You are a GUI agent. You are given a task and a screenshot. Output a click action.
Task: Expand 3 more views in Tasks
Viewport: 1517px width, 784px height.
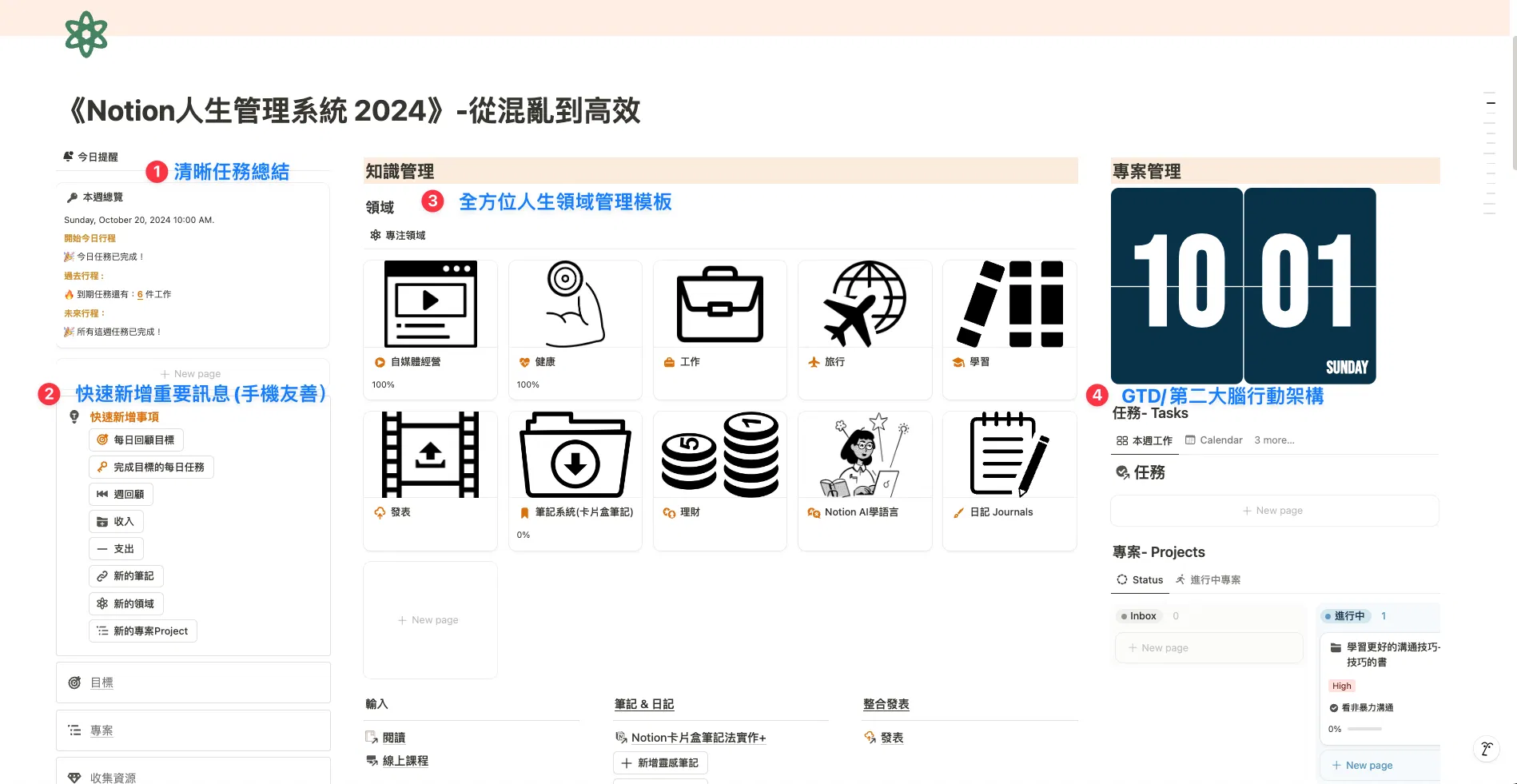[1274, 440]
